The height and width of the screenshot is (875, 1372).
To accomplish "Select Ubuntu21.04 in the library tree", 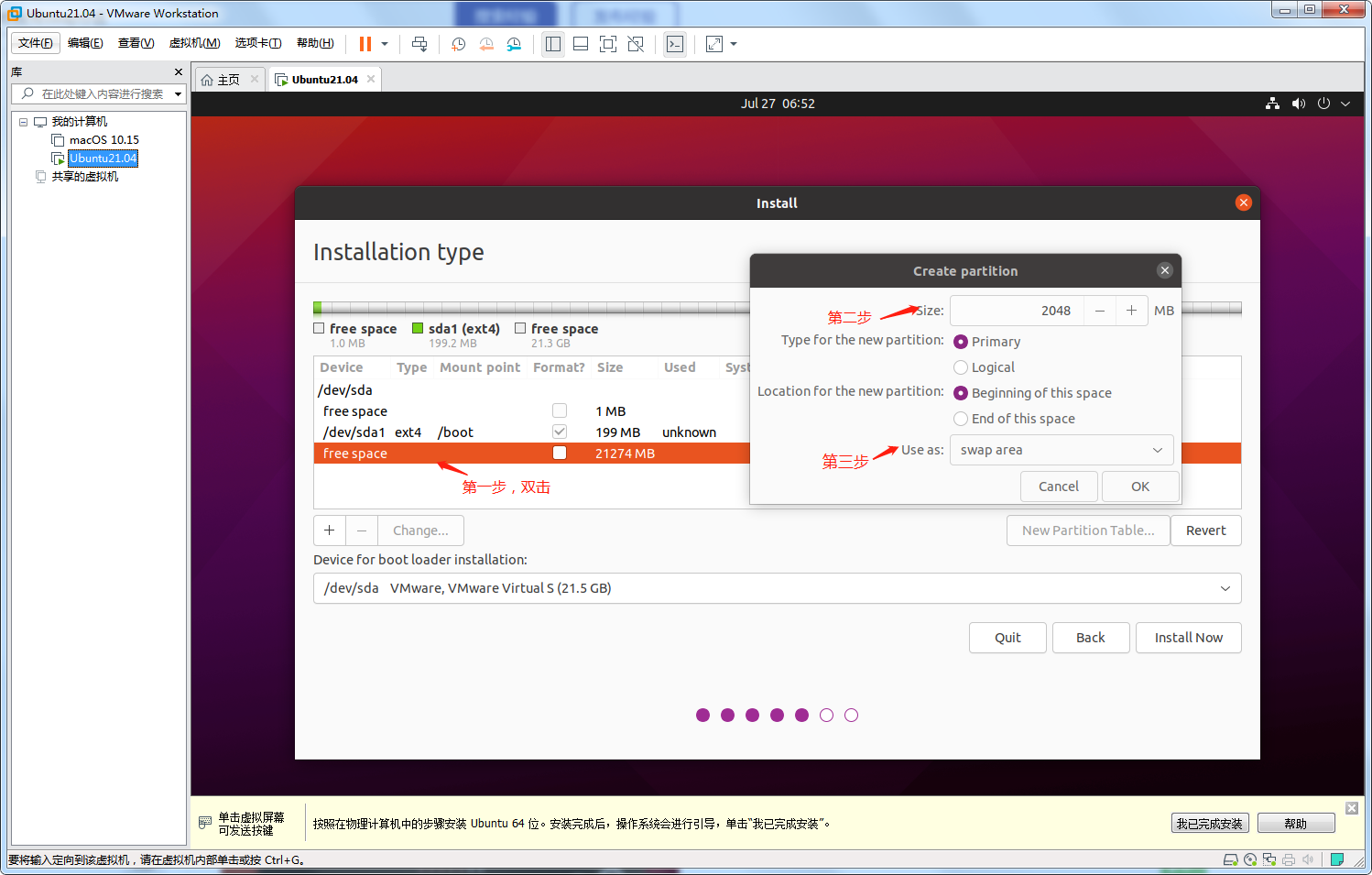I will pyautogui.click(x=103, y=159).
